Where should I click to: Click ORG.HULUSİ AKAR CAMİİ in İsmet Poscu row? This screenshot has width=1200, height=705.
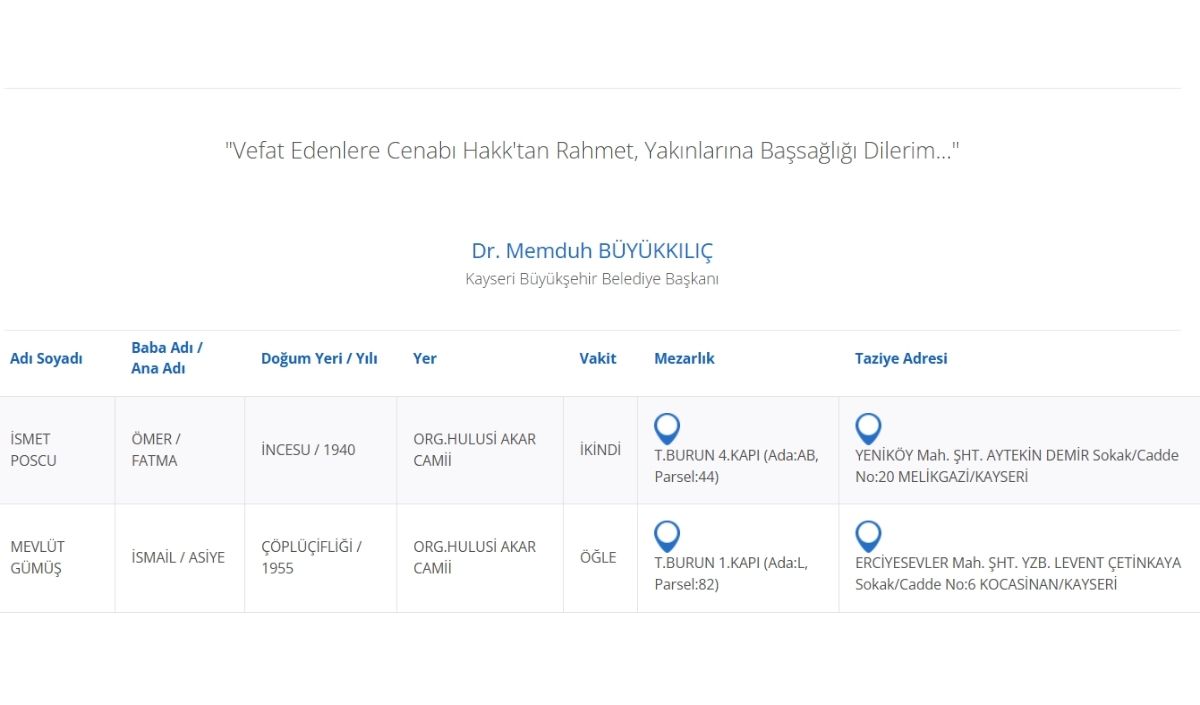click(474, 450)
